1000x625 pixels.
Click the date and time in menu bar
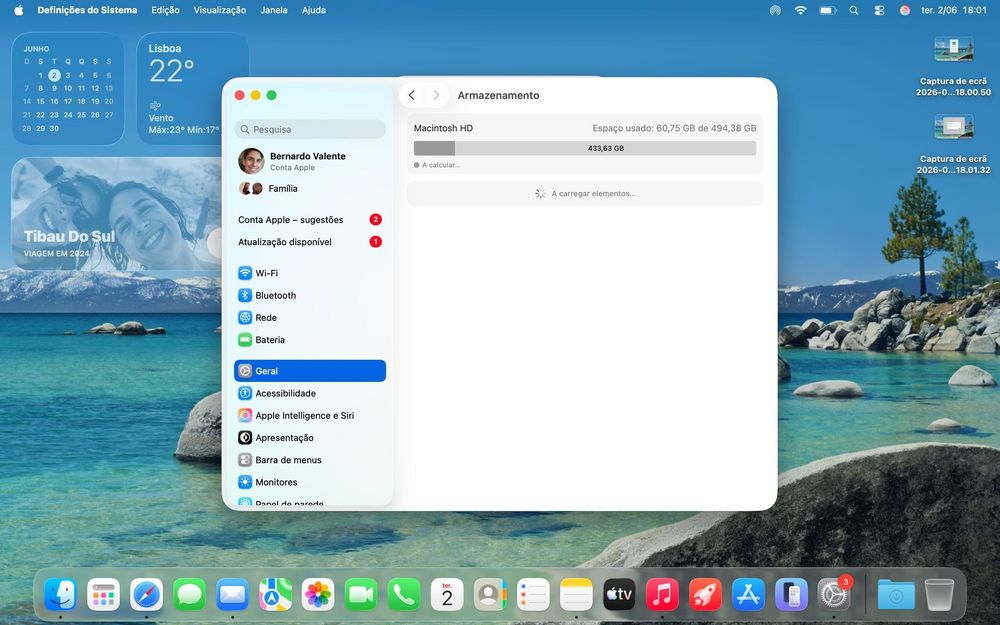pyautogui.click(x=953, y=10)
